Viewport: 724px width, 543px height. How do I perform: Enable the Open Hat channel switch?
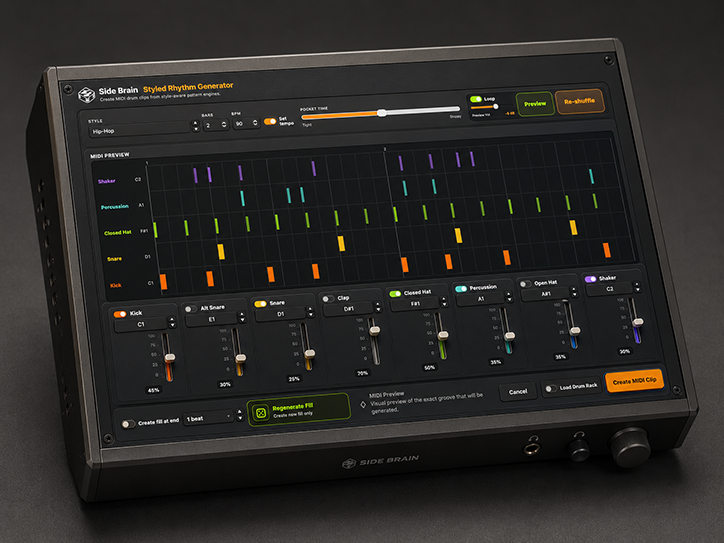[x=525, y=284]
